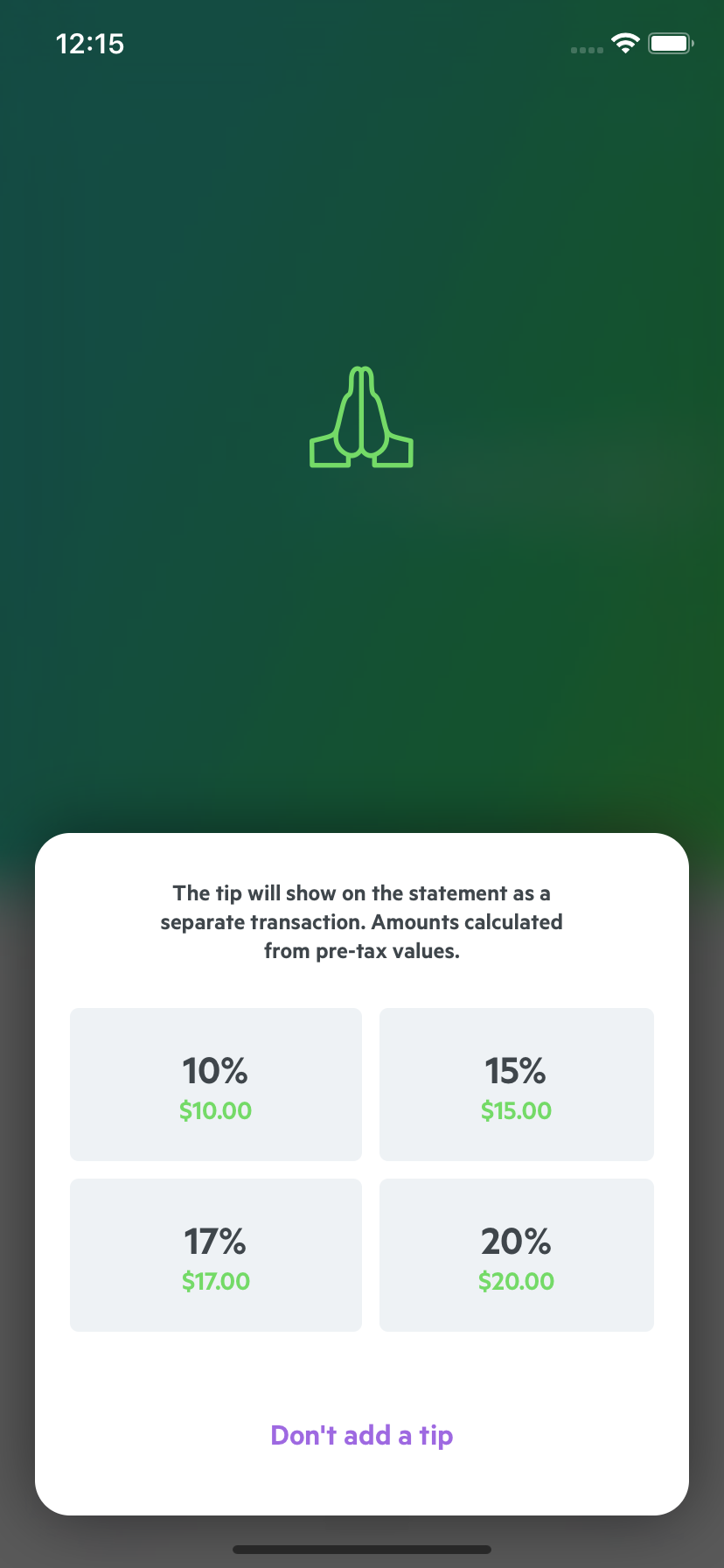
Task: Select the 20% tip option
Action: pos(517,1255)
